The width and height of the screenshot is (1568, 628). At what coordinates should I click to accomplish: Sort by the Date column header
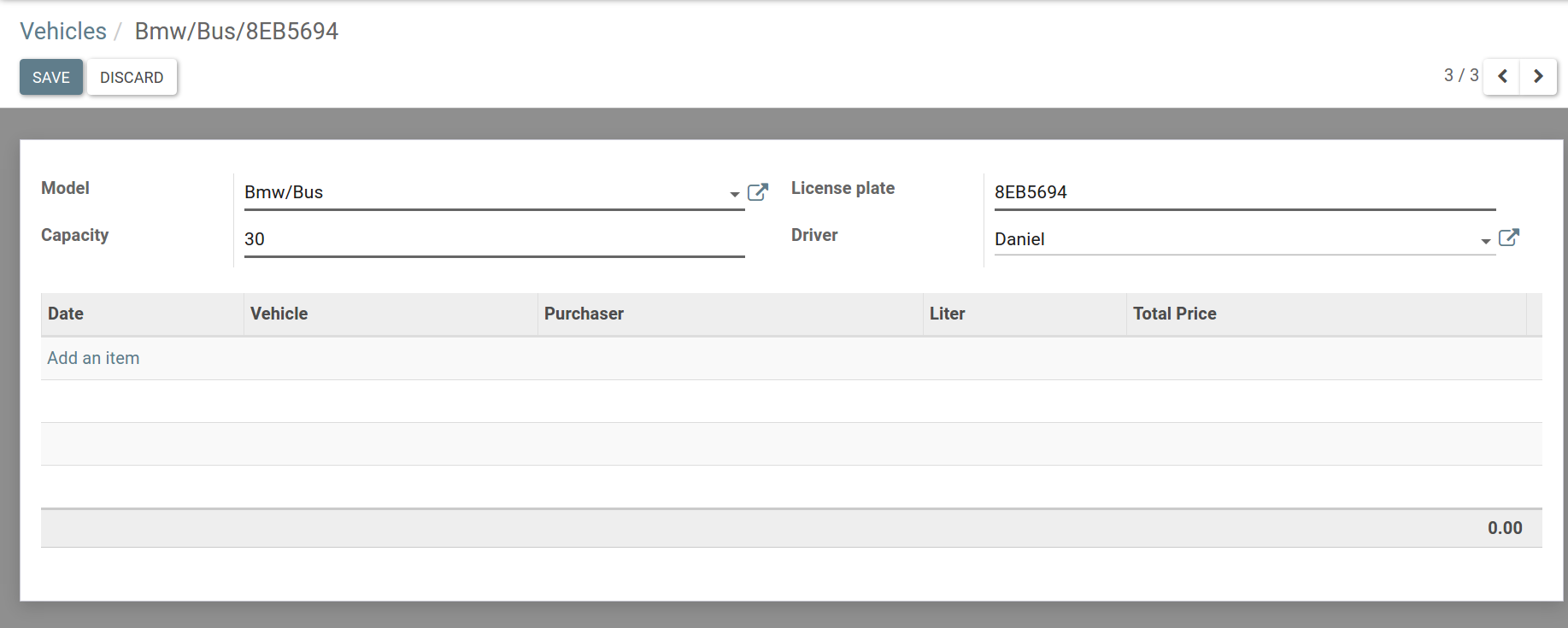[66, 314]
